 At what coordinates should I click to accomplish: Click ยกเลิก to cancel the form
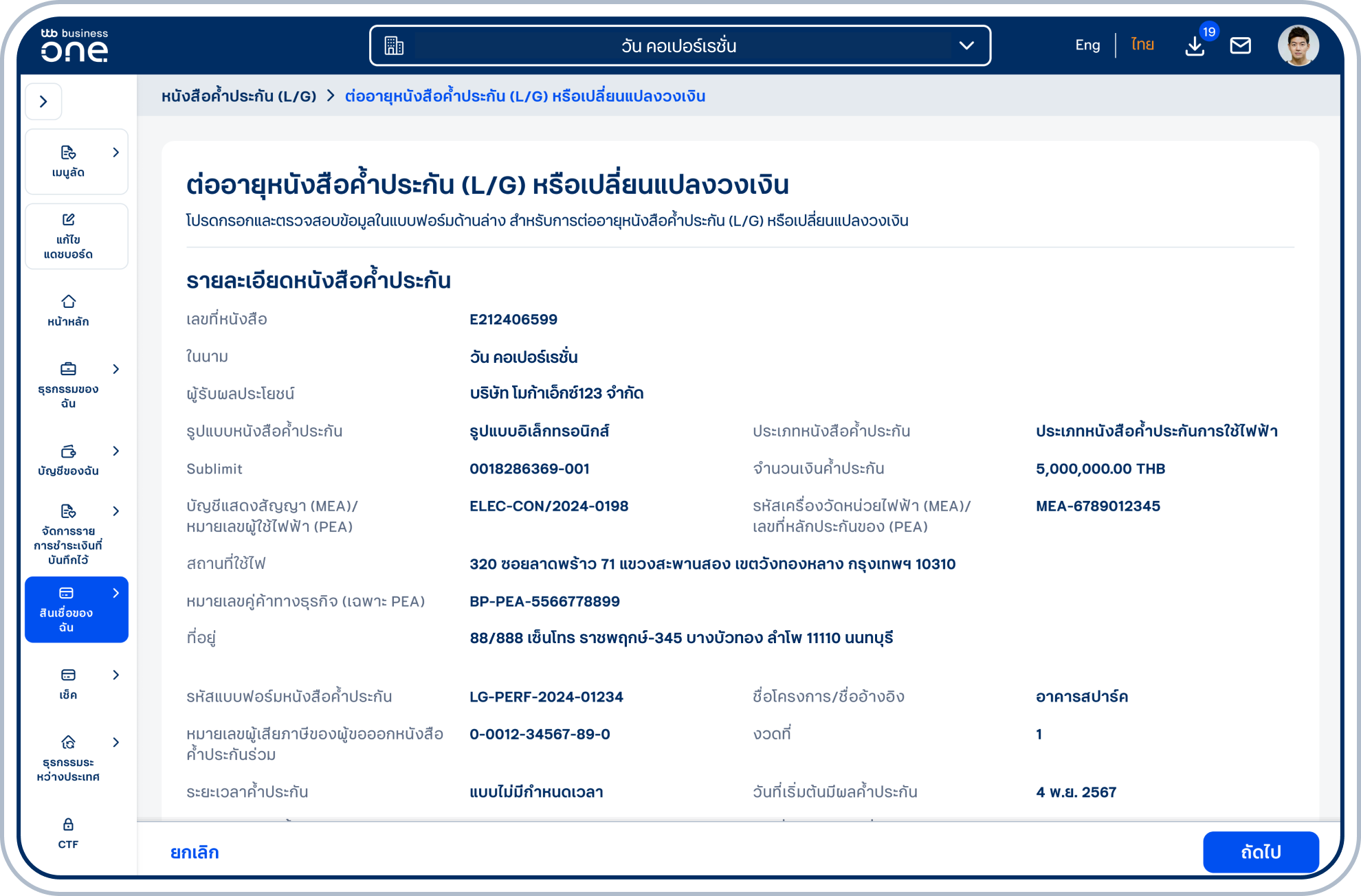[194, 852]
